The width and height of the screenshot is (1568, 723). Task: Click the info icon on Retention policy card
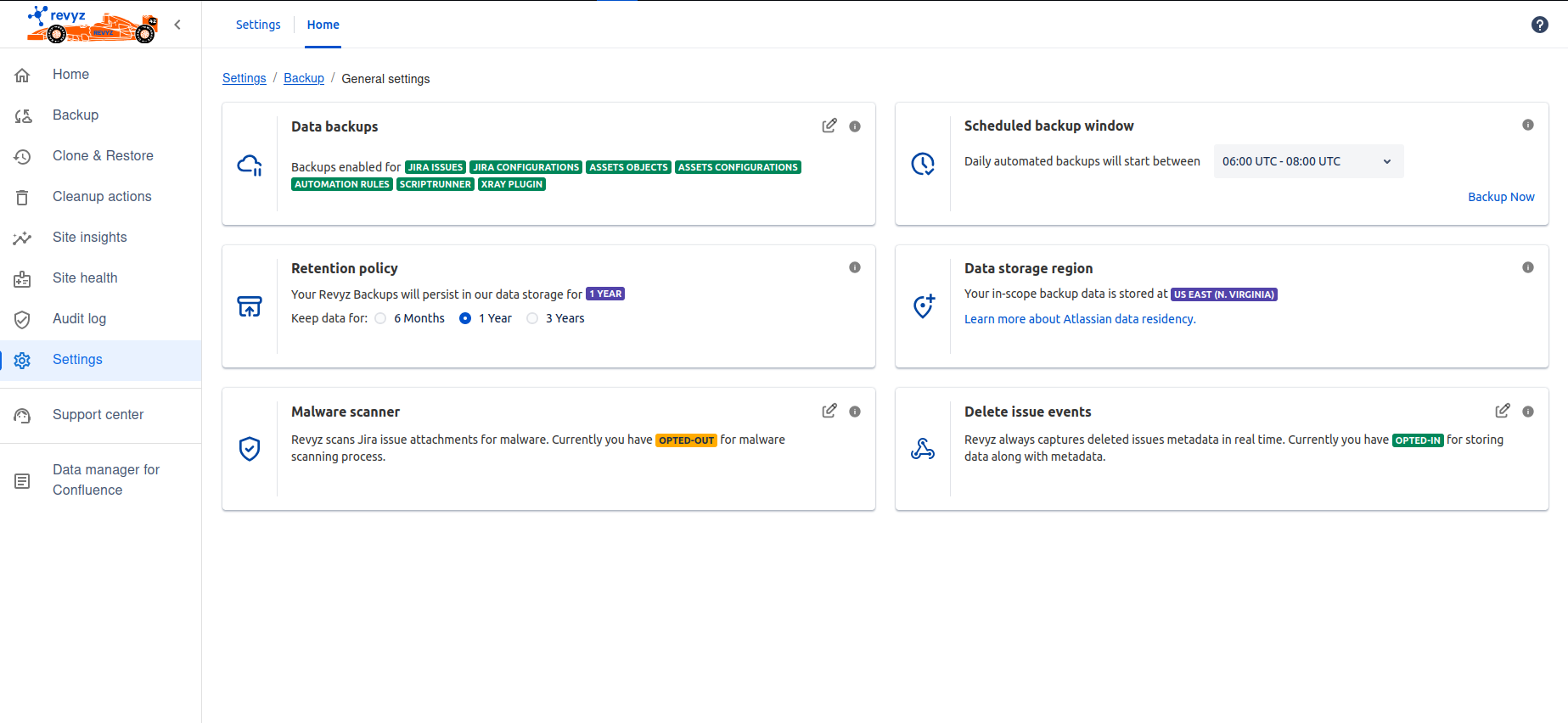pyautogui.click(x=854, y=267)
